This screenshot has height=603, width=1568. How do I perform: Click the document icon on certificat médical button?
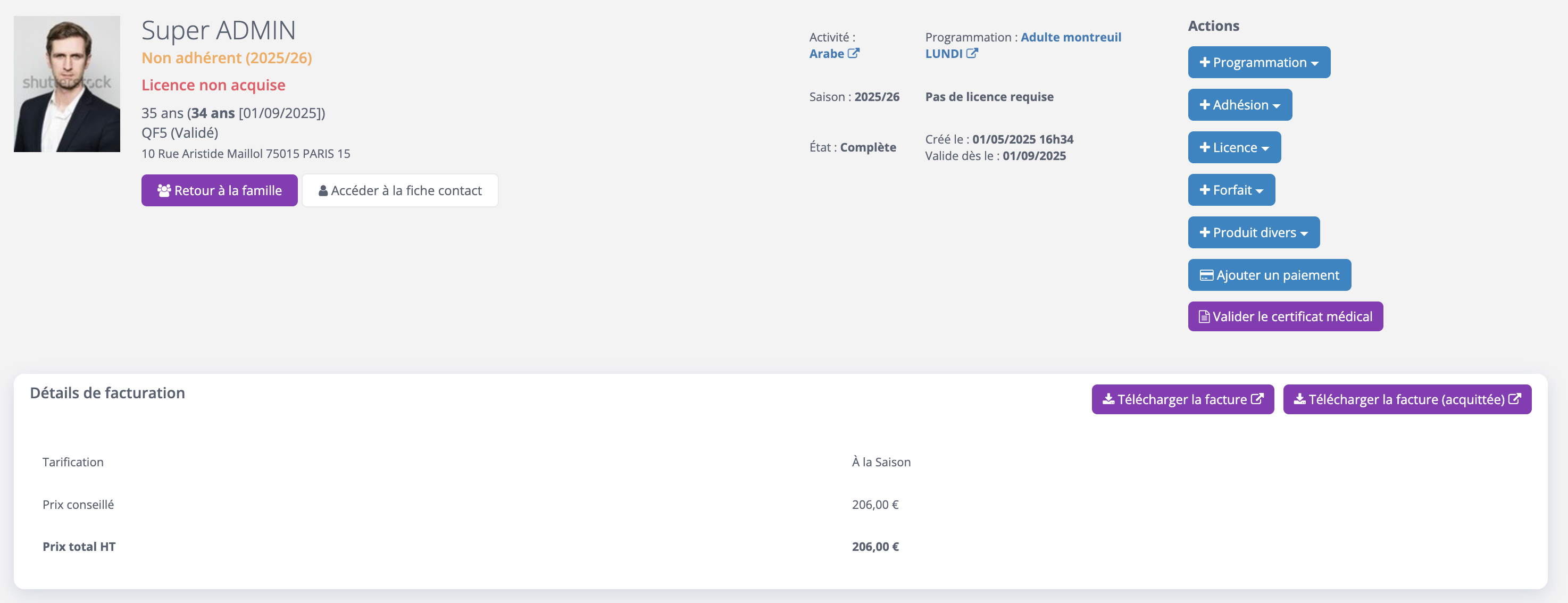(x=1203, y=317)
